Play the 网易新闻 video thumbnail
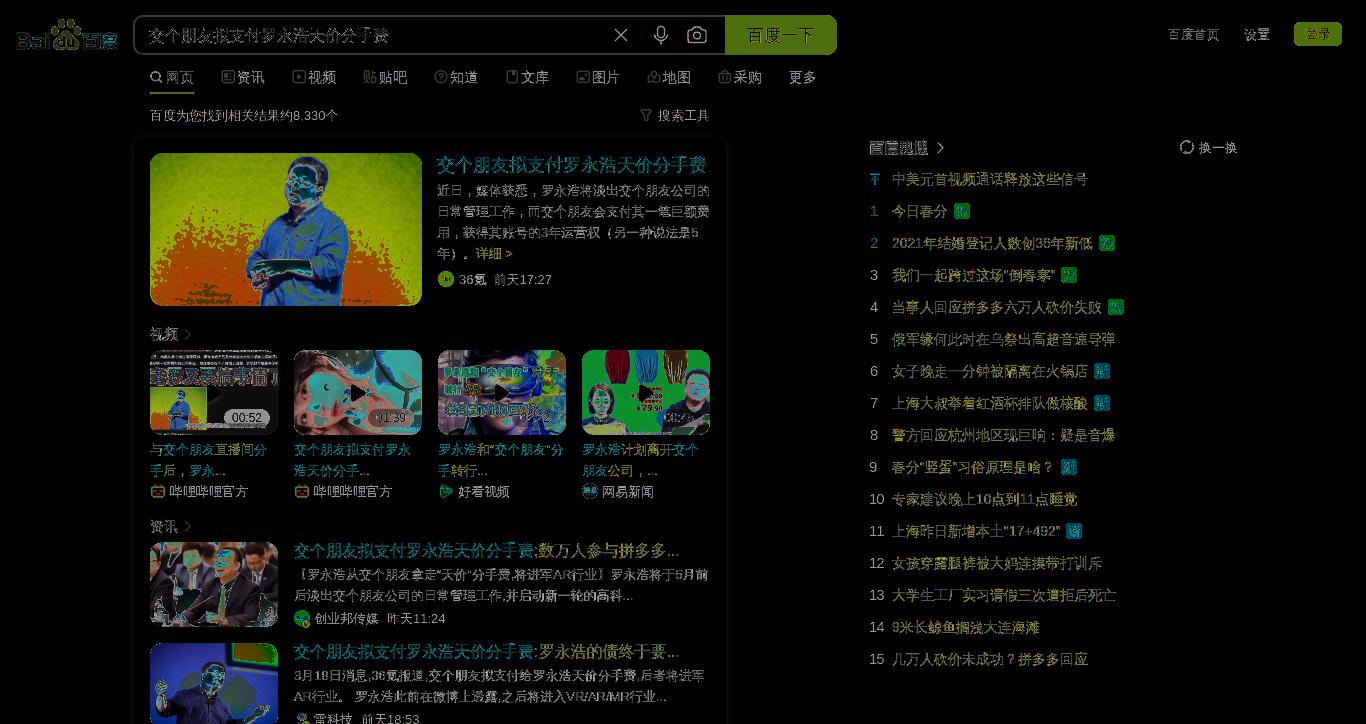 [x=646, y=392]
